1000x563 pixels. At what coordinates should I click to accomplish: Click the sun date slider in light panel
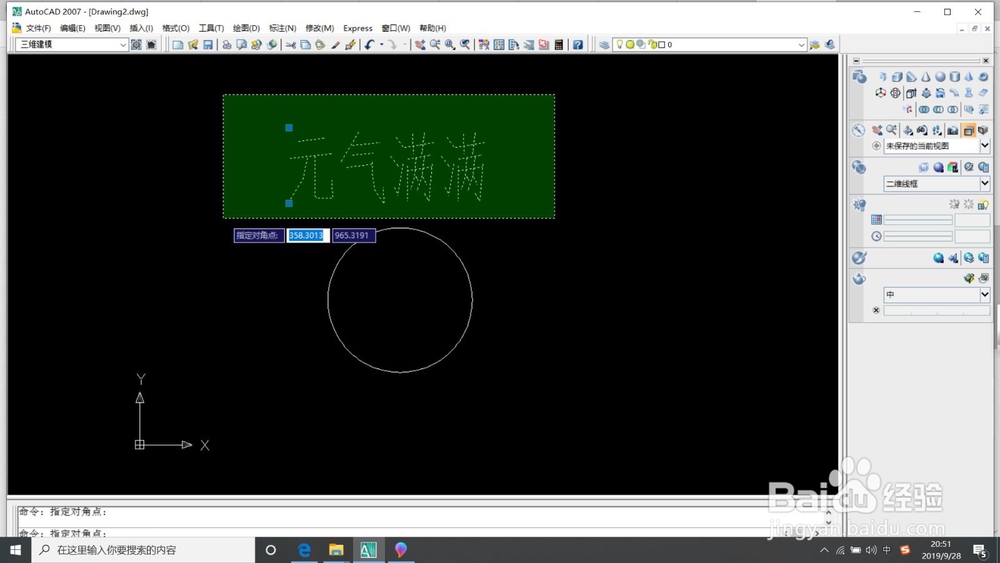click(x=918, y=220)
